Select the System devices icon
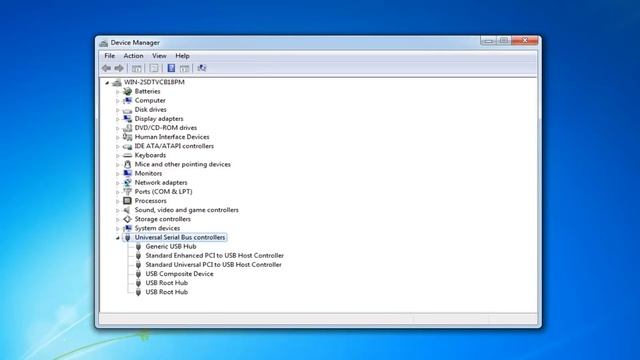The height and width of the screenshot is (360, 640). tap(127, 228)
